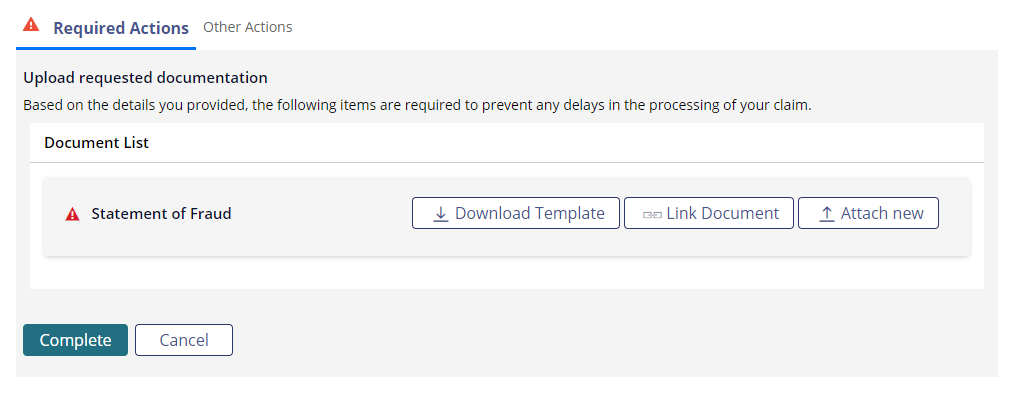The image size is (1013, 399).
Task: Click the claim processing description paragraph
Action: tap(417, 105)
